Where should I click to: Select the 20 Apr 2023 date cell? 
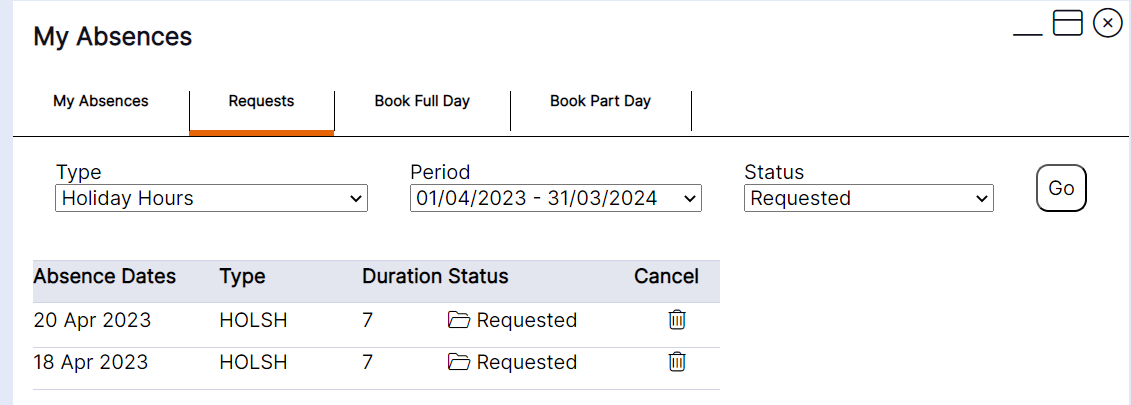point(92,320)
